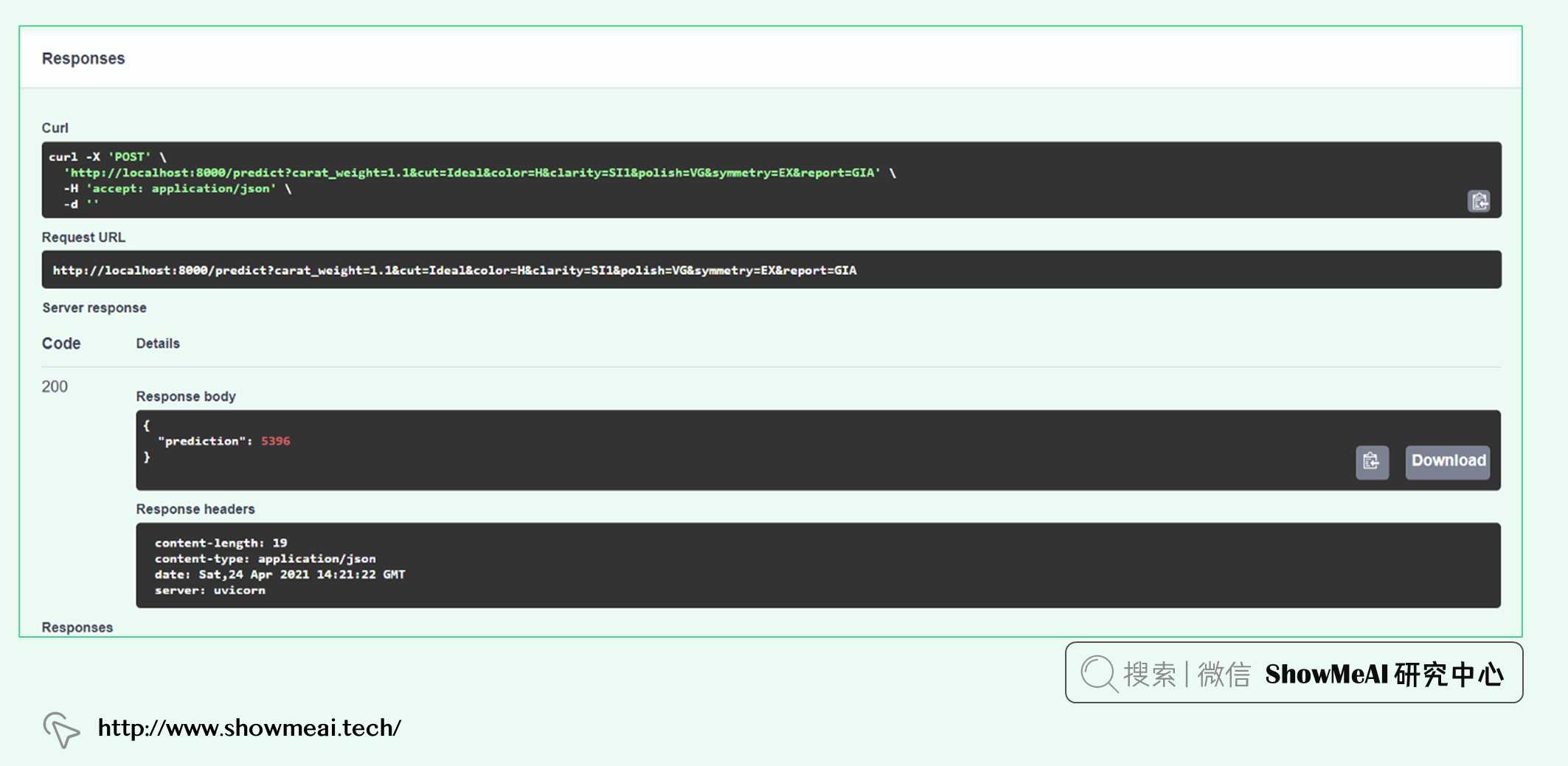Click the ShowMeAI search box magnifier icon
Viewport: 1568px width, 766px height.
tap(1099, 673)
